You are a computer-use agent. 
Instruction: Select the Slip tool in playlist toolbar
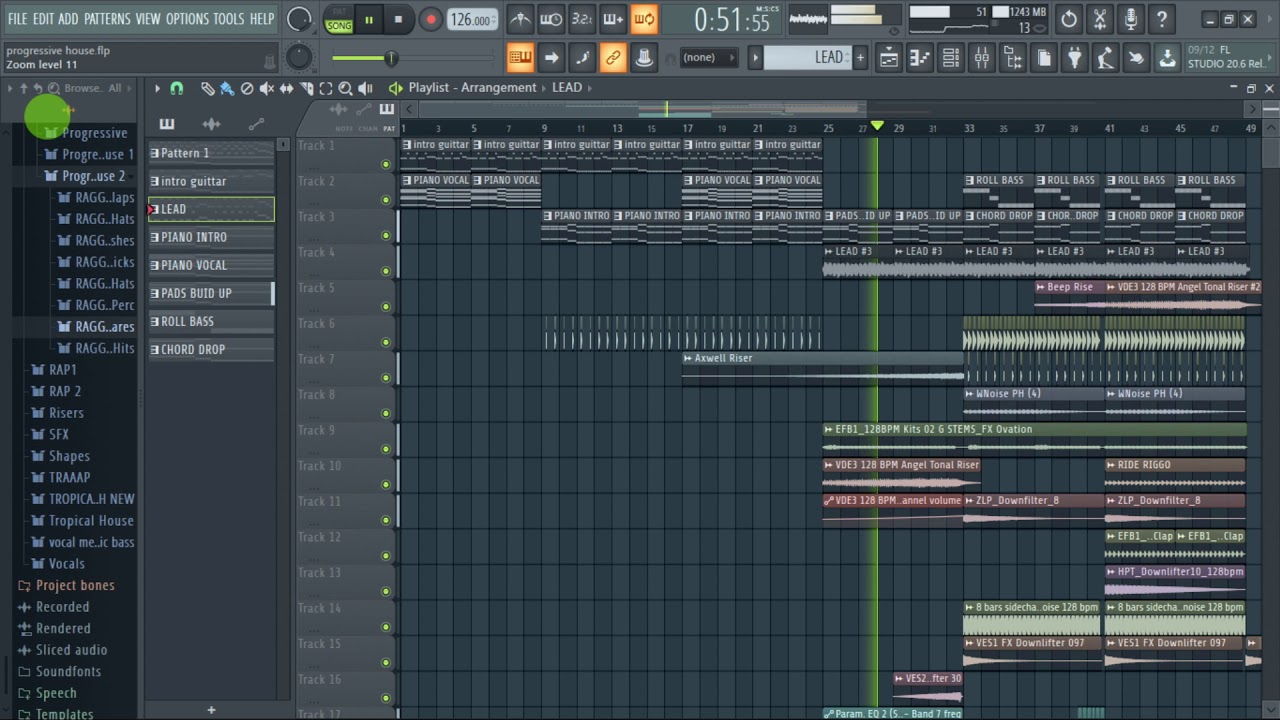287,88
